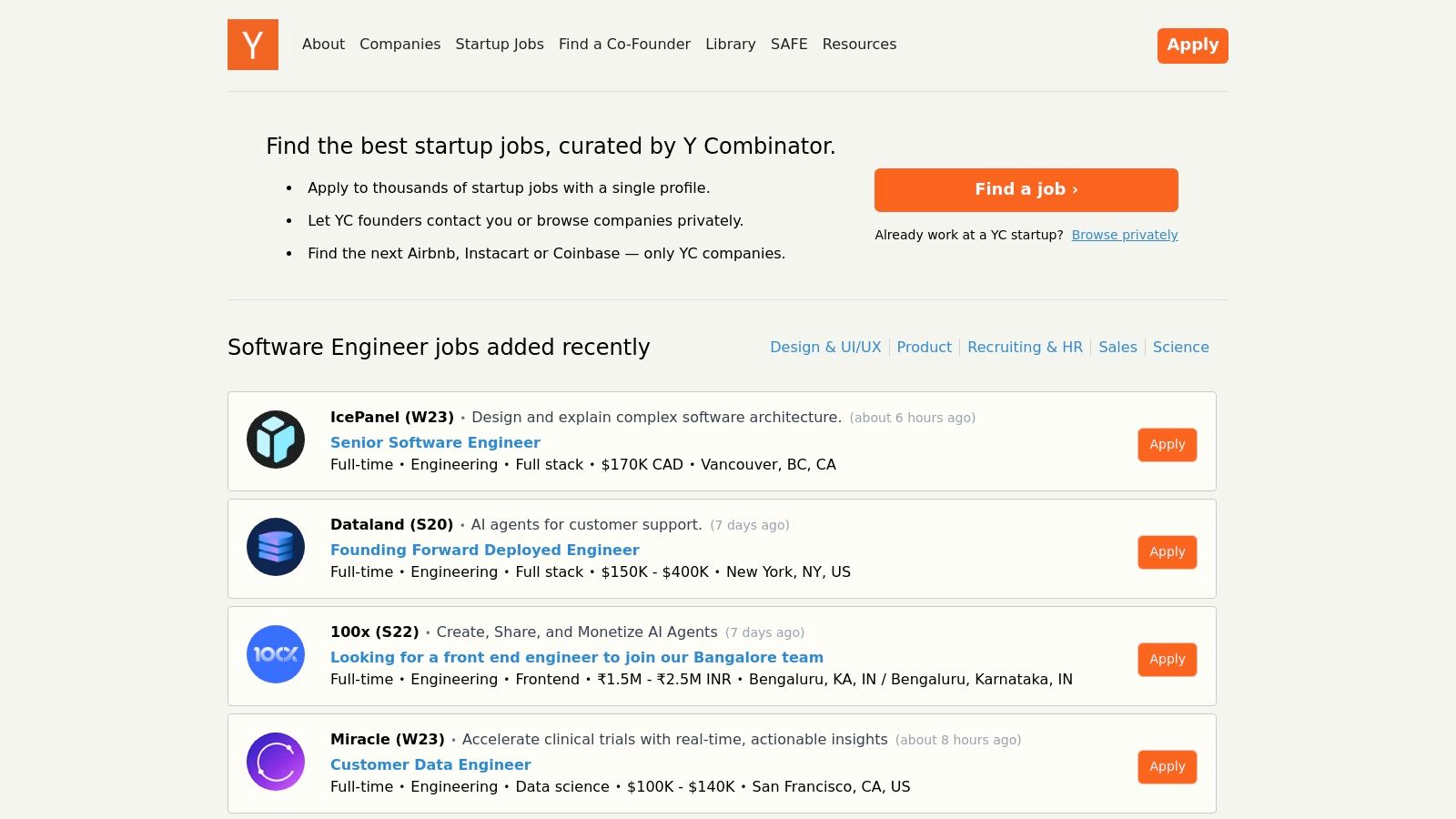This screenshot has height=819, width=1456.
Task: Open the Browse privately link
Action: pyautogui.click(x=1125, y=235)
